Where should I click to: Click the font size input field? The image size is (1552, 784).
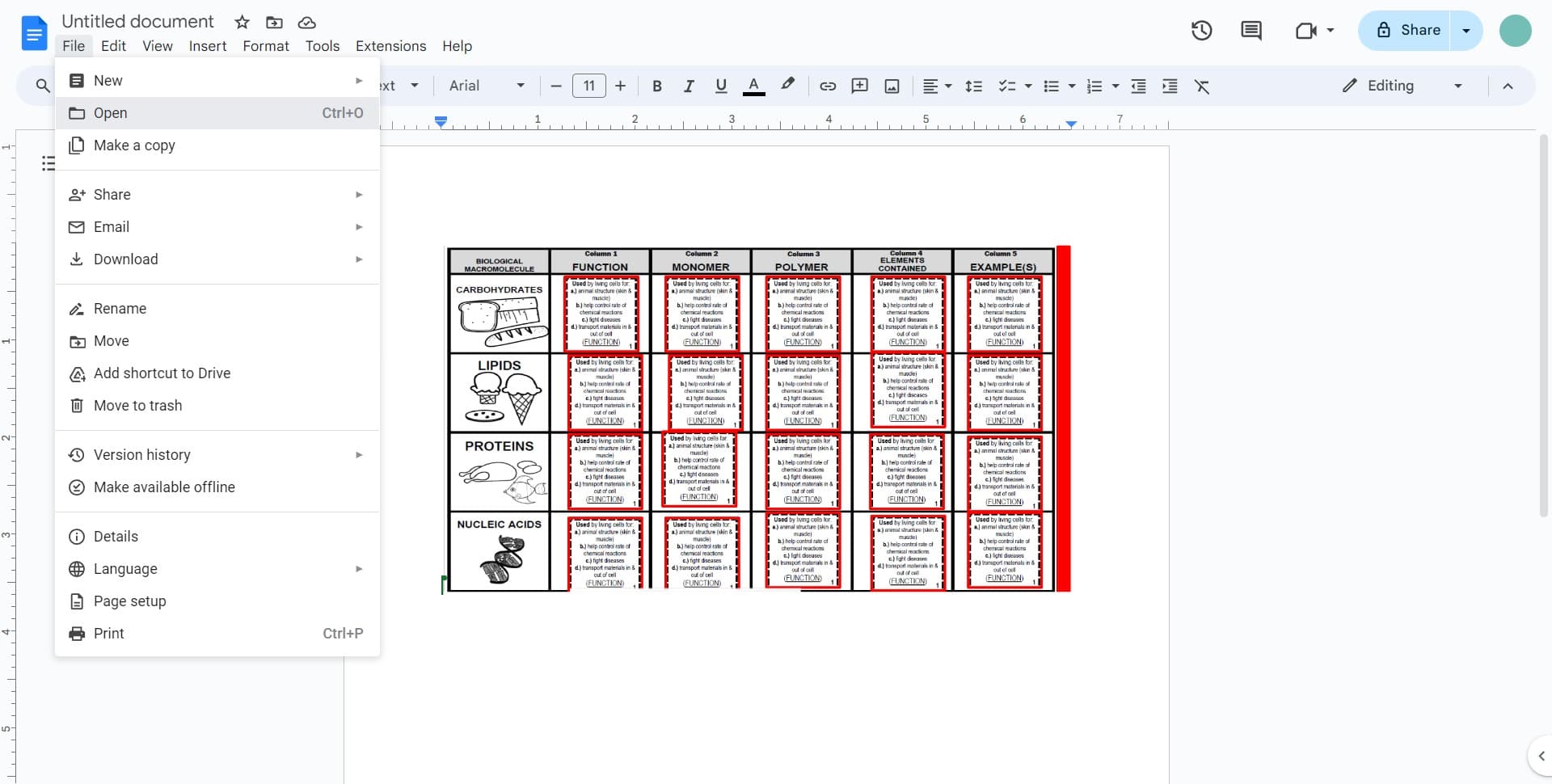coord(588,86)
